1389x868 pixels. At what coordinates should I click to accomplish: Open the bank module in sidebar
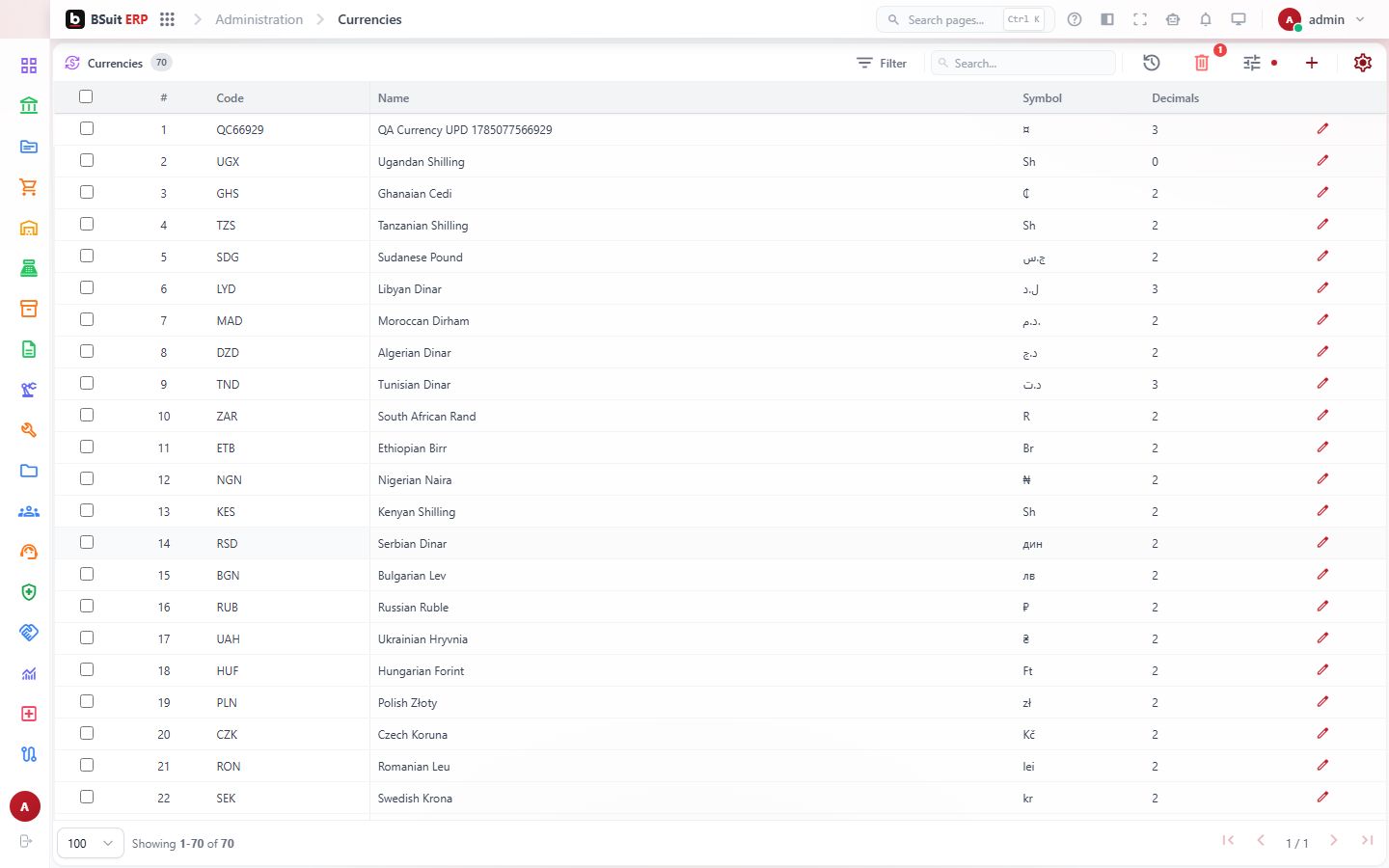pyautogui.click(x=29, y=106)
